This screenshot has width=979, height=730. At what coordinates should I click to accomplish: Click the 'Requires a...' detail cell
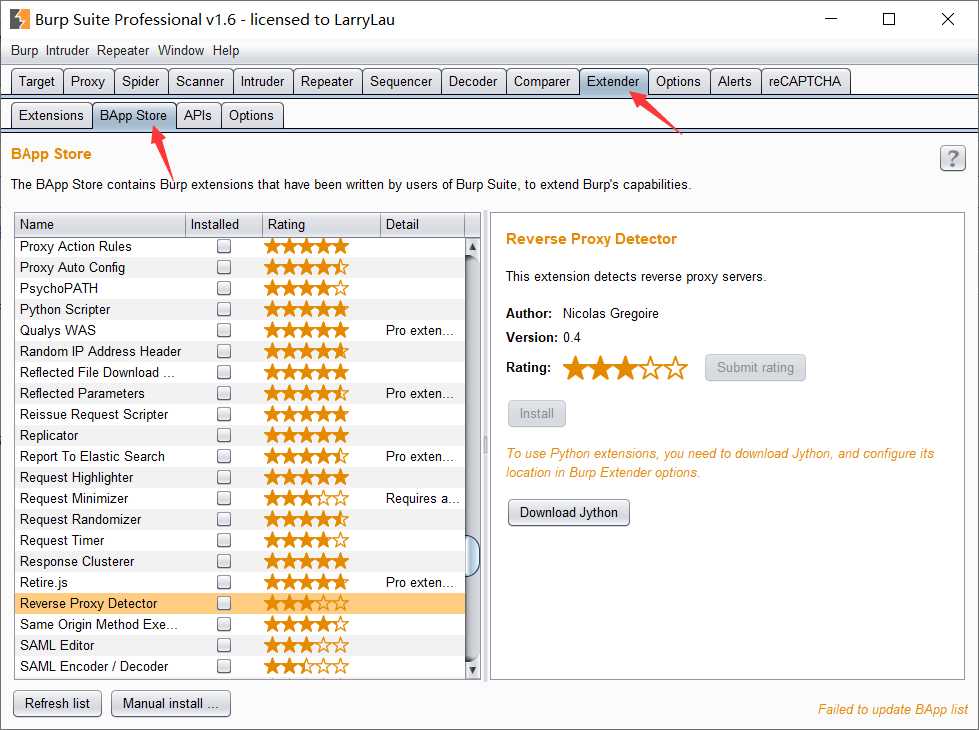[x=423, y=498]
